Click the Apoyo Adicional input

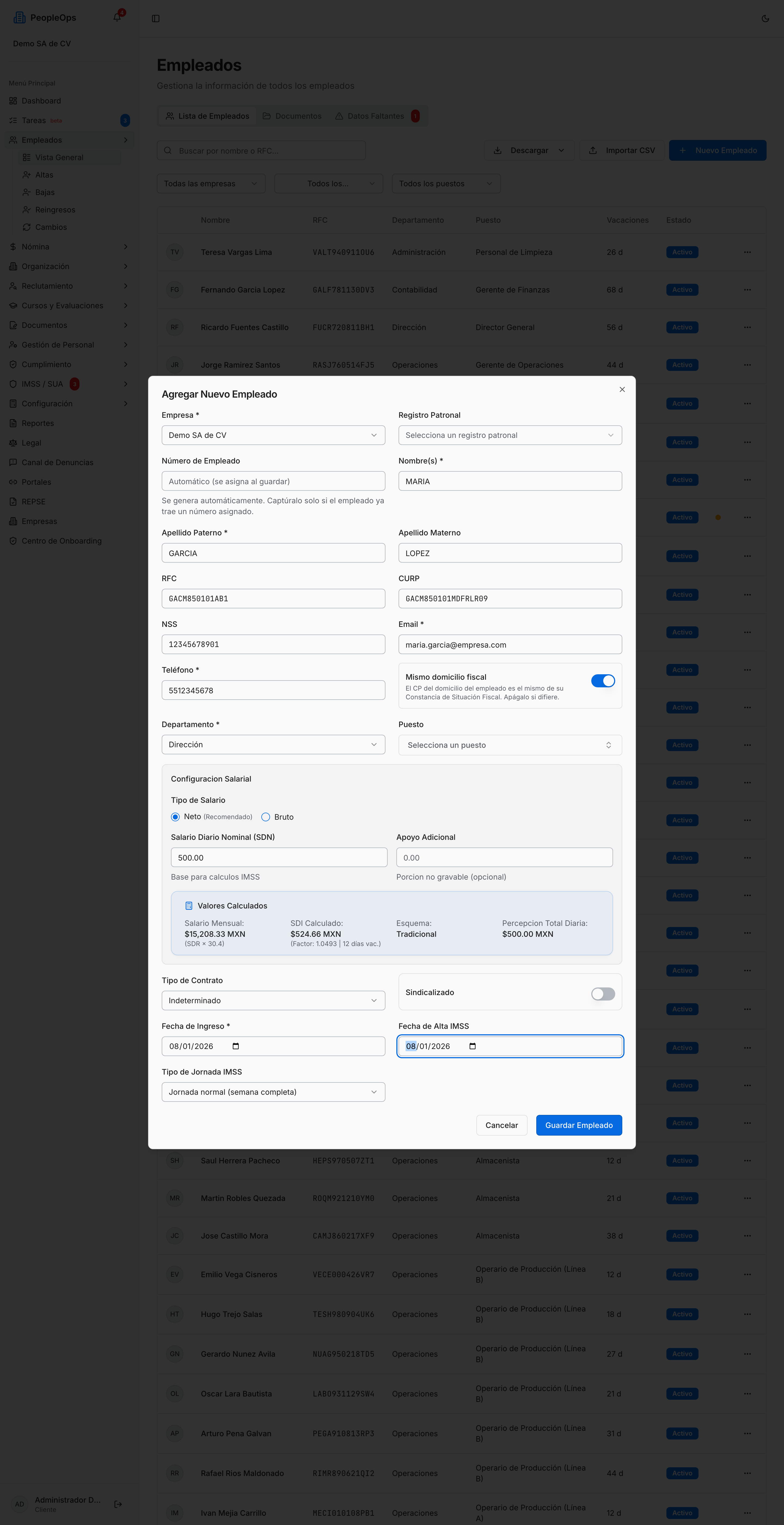pos(504,857)
